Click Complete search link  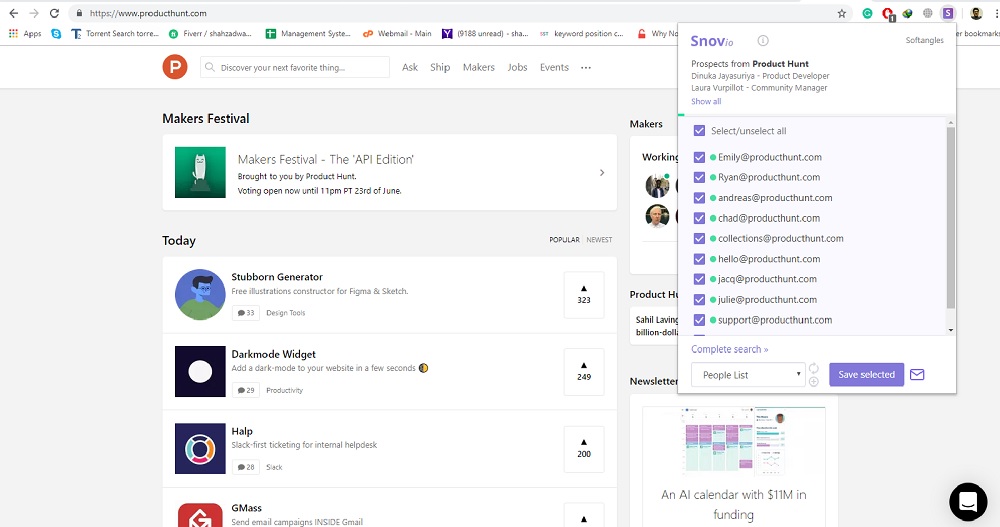tap(730, 349)
